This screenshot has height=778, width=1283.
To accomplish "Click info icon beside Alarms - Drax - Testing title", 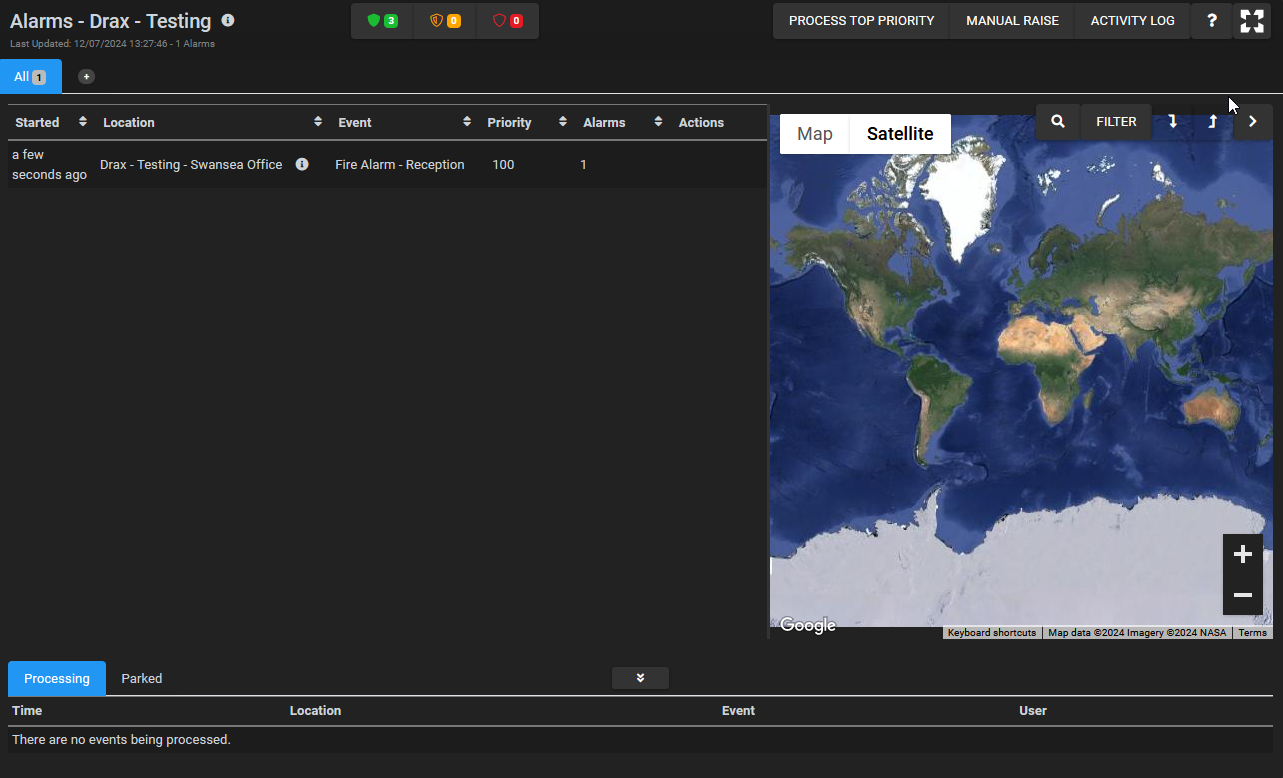I will (x=228, y=20).
